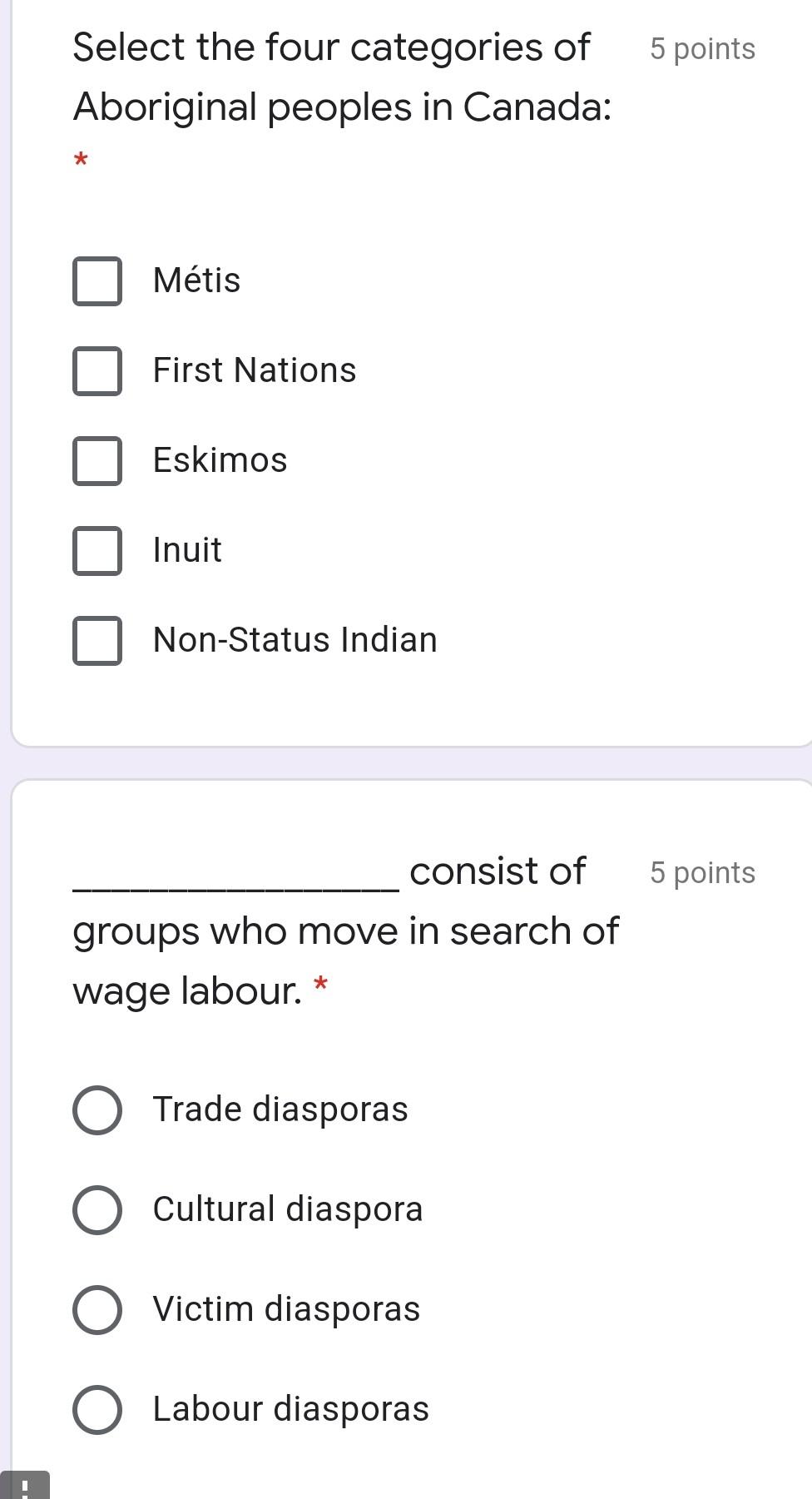Select the Victim diasporas radio button
This screenshot has height=1499, width=812.
click(97, 1309)
